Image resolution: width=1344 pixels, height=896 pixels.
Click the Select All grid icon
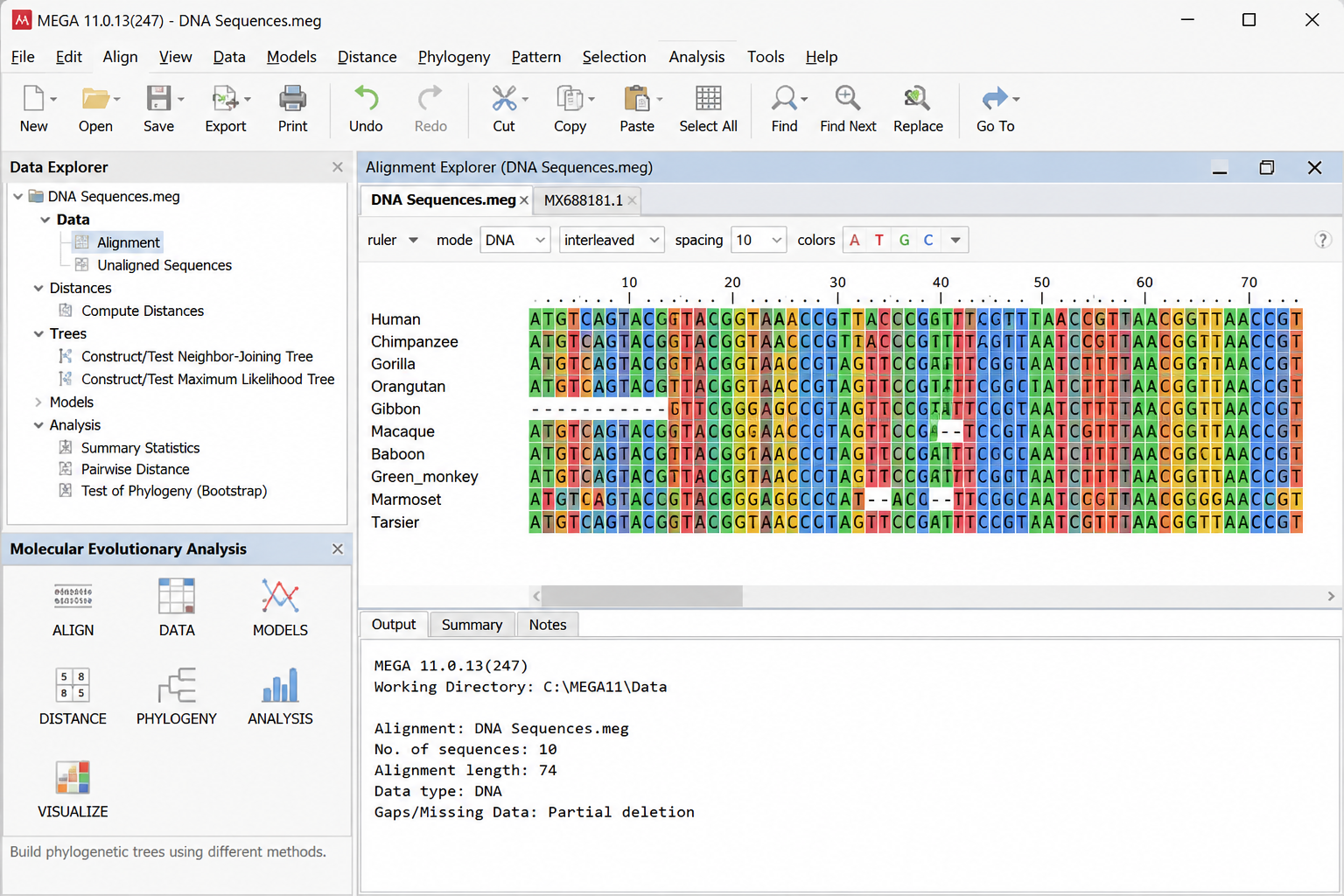coord(708,98)
